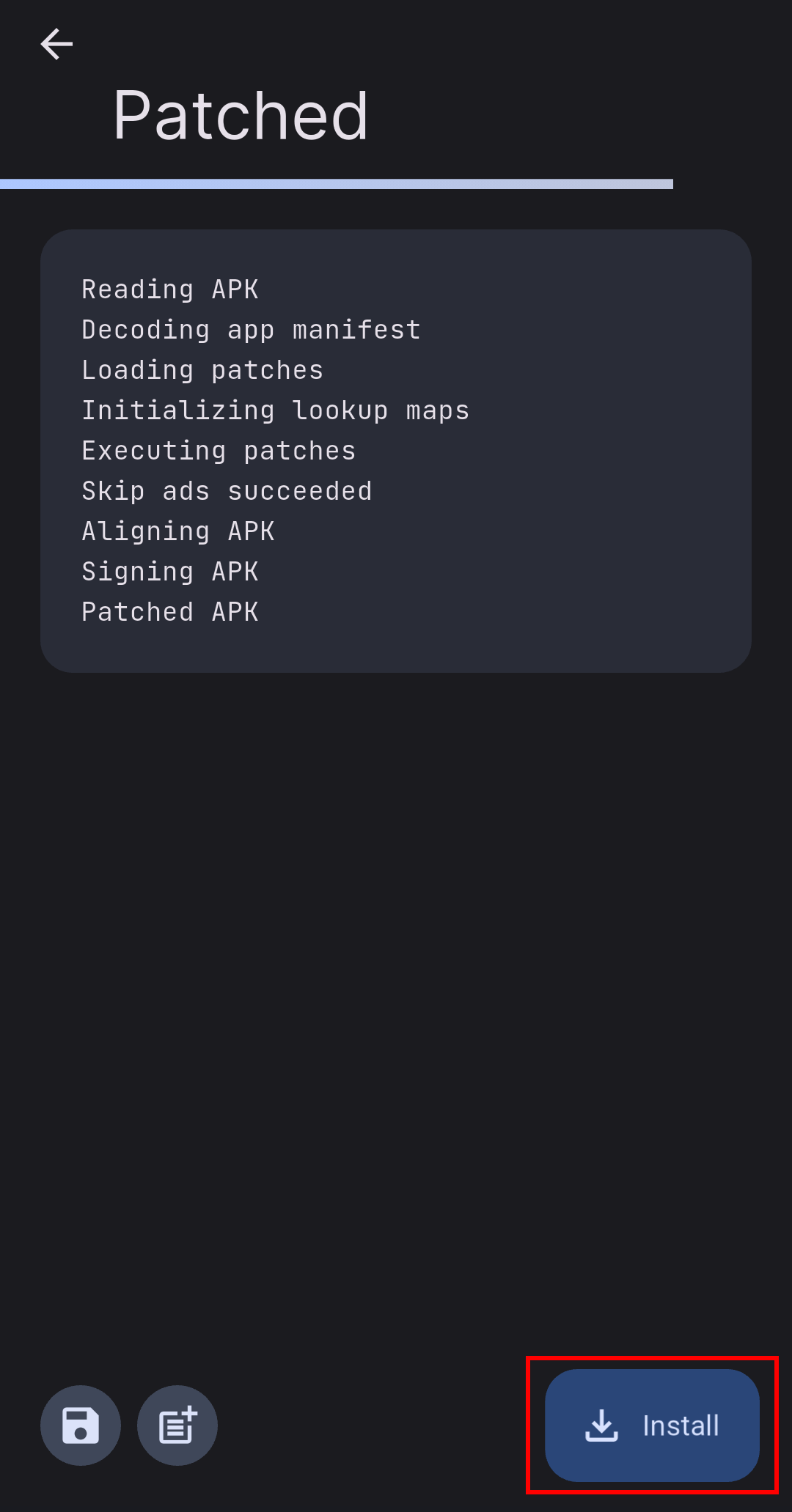Click the patching progress bar
The width and height of the screenshot is (792, 1512).
pyautogui.click(x=337, y=184)
